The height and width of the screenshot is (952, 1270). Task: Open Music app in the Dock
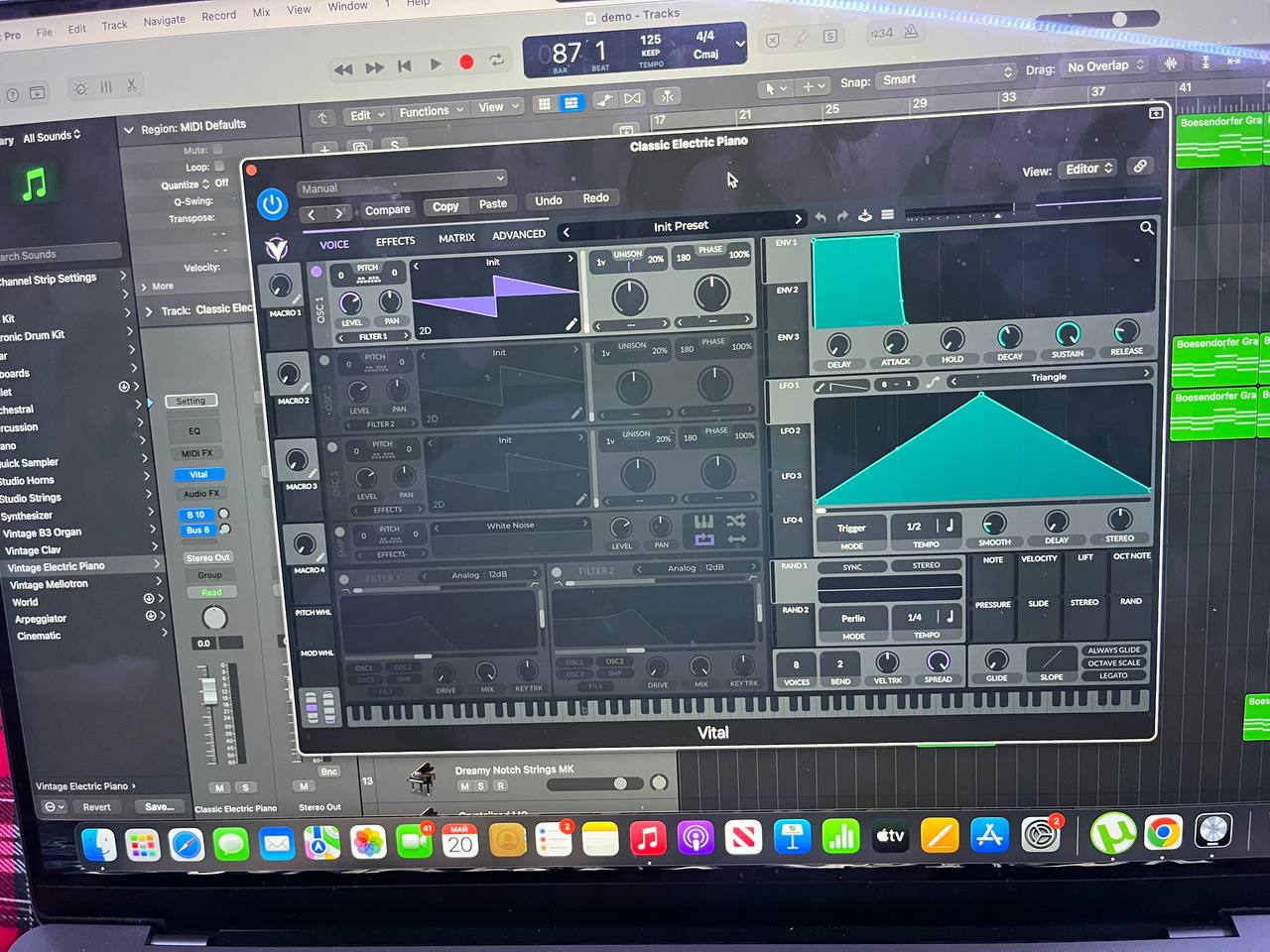[x=648, y=839]
